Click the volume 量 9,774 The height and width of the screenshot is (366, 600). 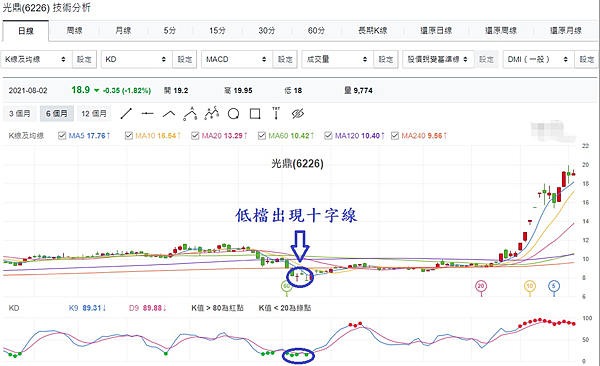coord(358,91)
